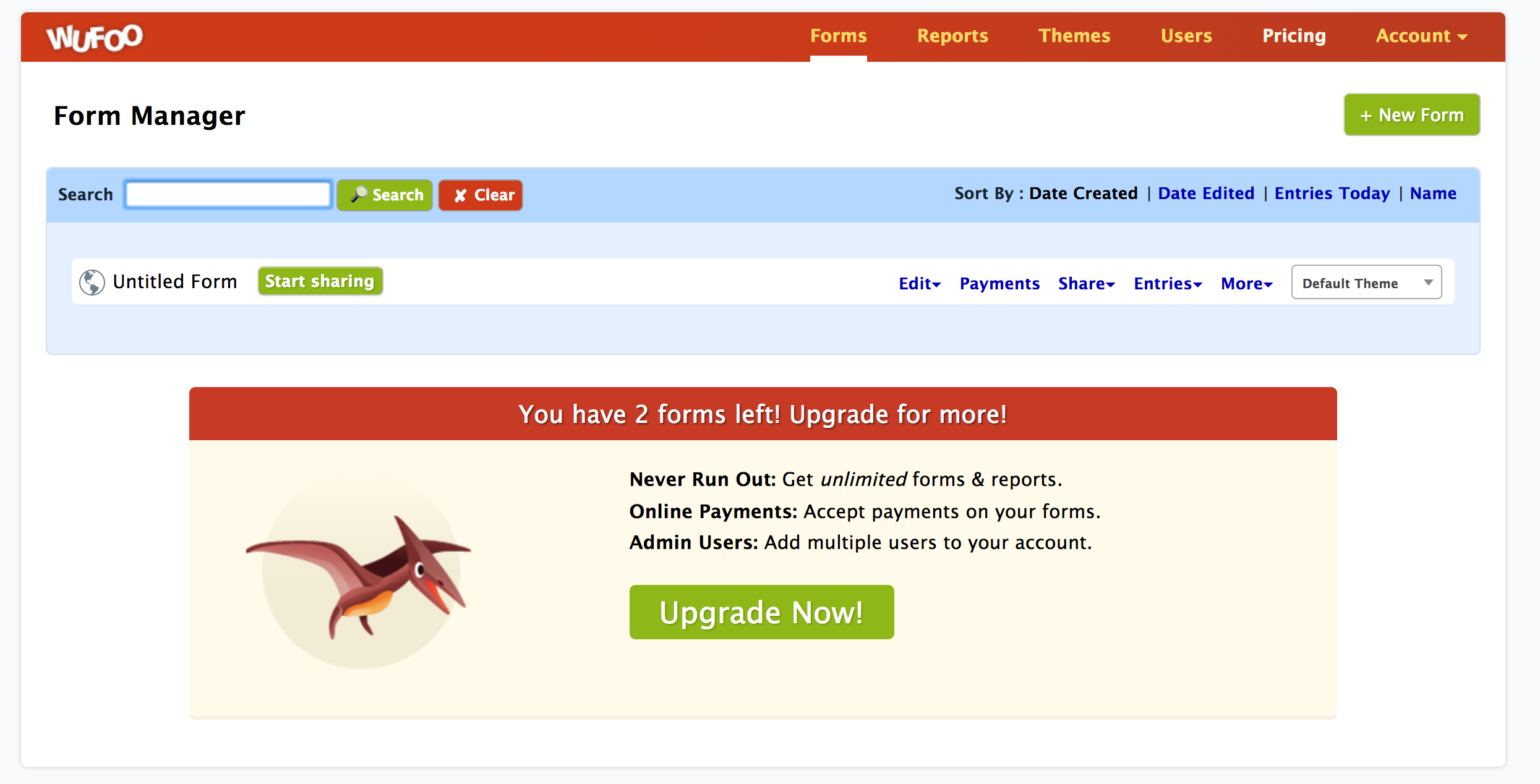The width and height of the screenshot is (1540, 784).
Task: Create a form with New Form button
Action: coord(1412,115)
